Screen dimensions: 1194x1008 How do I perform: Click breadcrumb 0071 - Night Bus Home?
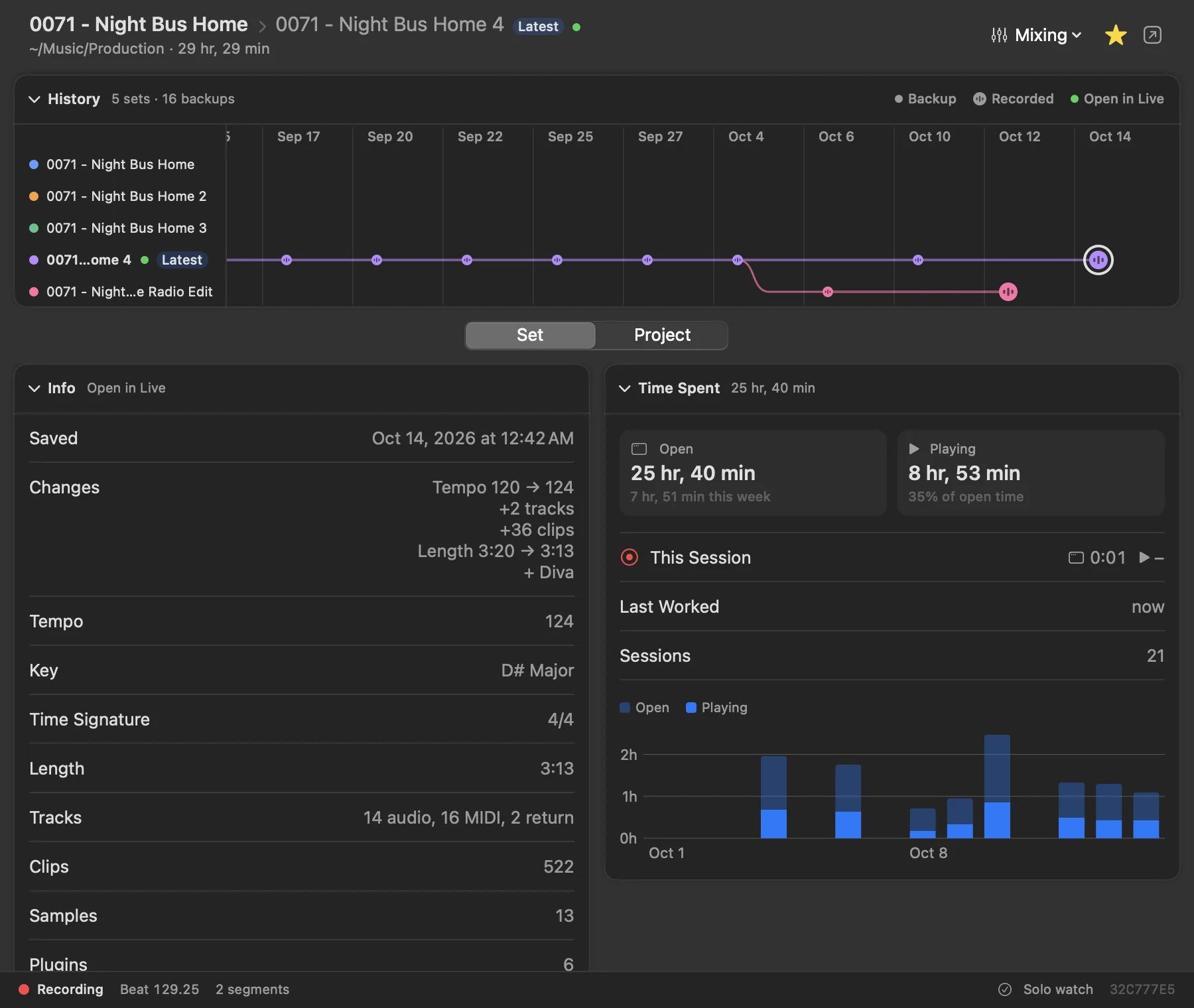tap(139, 25)
